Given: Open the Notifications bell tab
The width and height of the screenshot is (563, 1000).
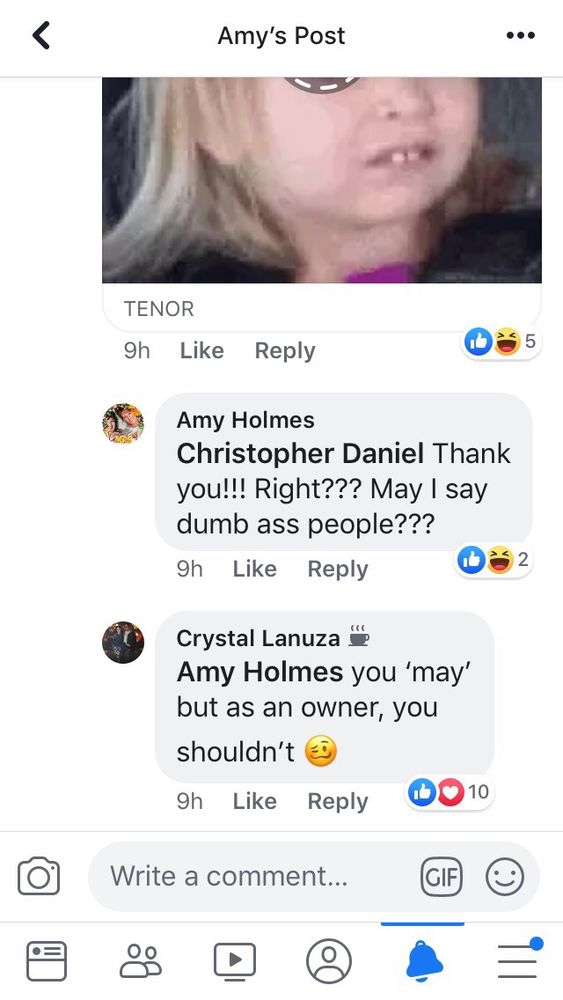Looking at the screenshot, I should point(424,960).
